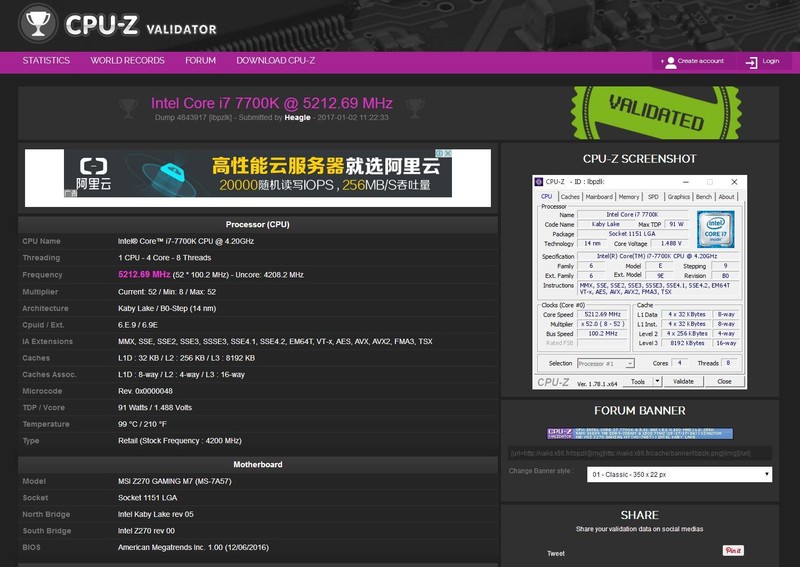Select the Mainboard tab in CPU-Z screenshot
The width and height of the screenshot is (800, 567).
pyautogui.click(x=599, y=196)
